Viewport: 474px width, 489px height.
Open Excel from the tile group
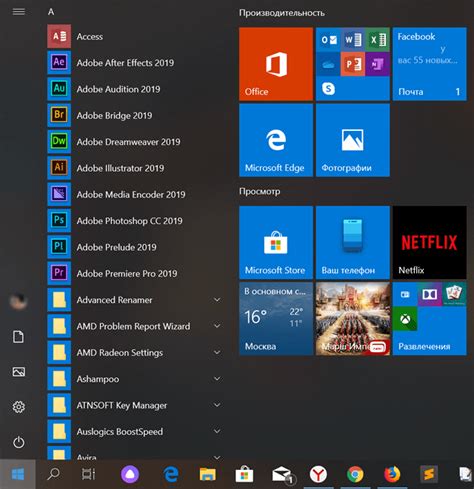[x=377, y=40]
